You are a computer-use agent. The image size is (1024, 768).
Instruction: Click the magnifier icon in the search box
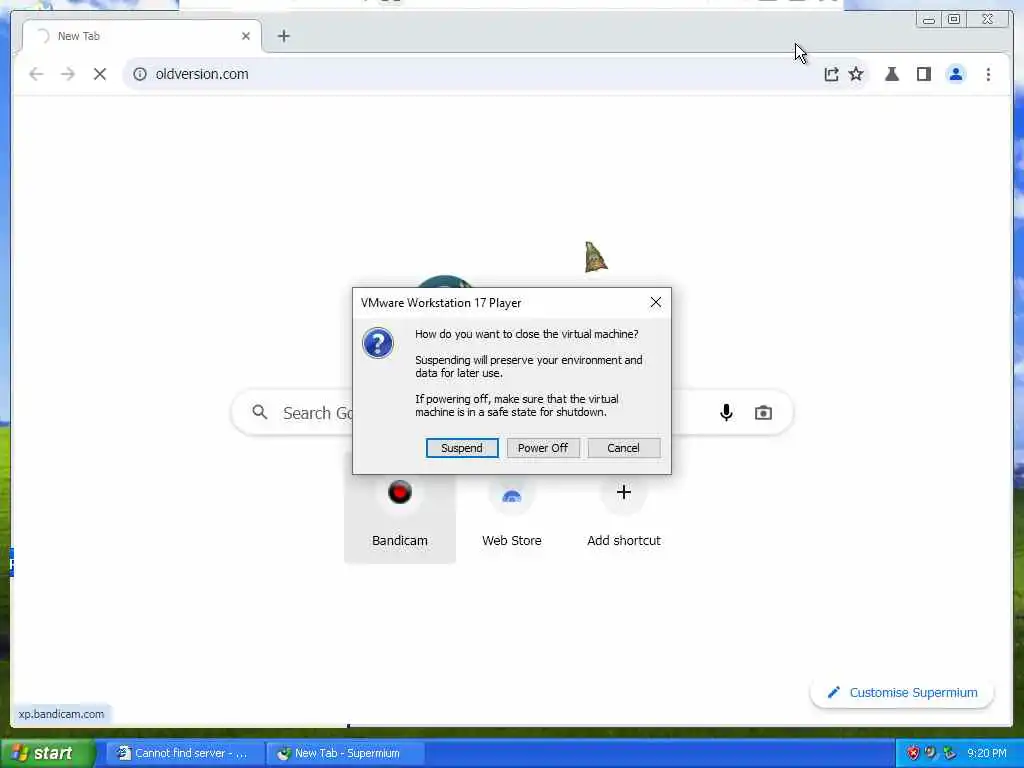pos(260,412)
